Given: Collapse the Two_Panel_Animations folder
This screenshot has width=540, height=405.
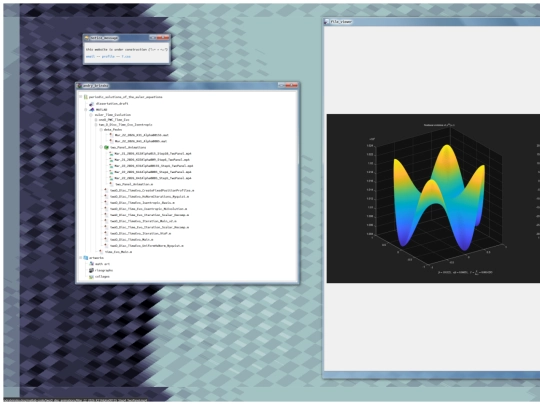Looking at the screenshot, I should [x=101, y=147].
